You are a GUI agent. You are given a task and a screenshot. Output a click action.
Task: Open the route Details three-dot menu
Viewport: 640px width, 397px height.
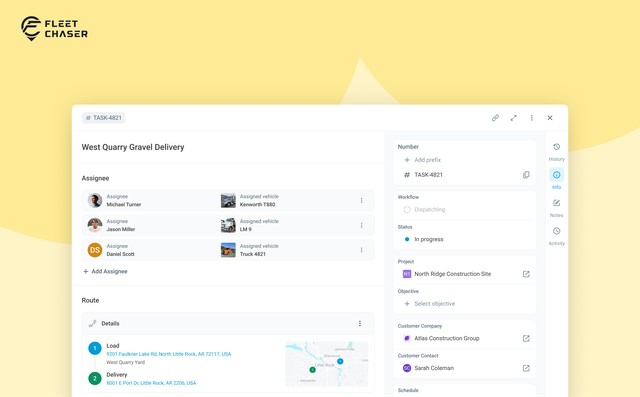[360, 324]
